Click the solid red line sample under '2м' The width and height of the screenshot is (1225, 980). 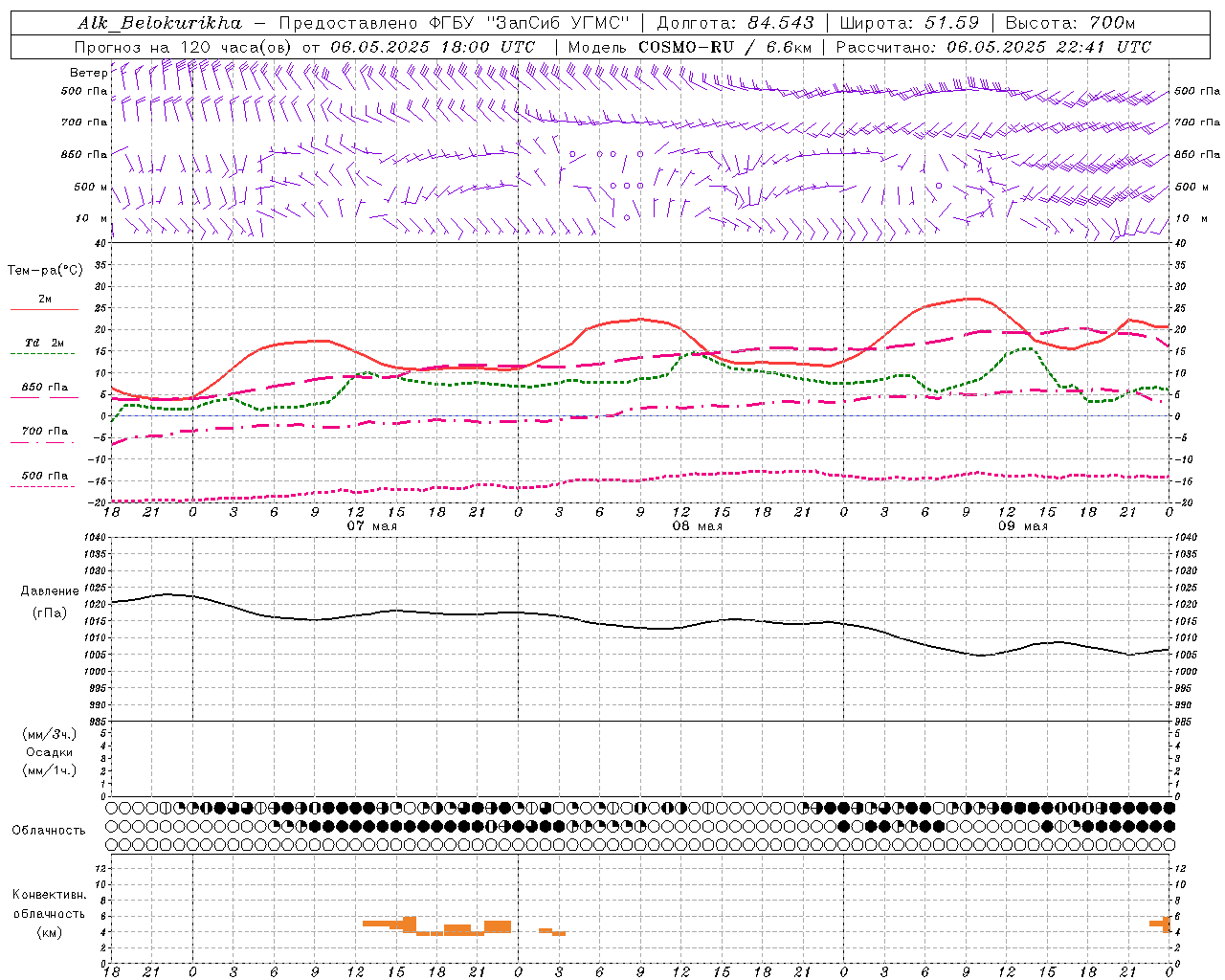click(44, 310)
